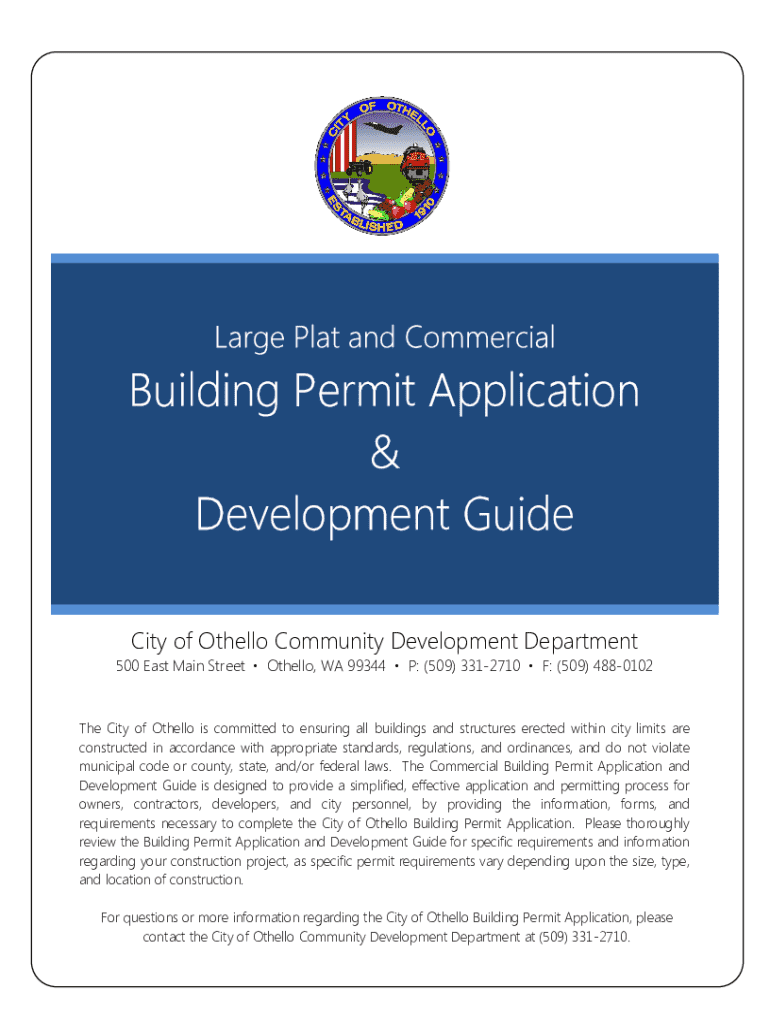
Task: Click "City of Othello Community Development Department" heading
Action: pos(384,641)
